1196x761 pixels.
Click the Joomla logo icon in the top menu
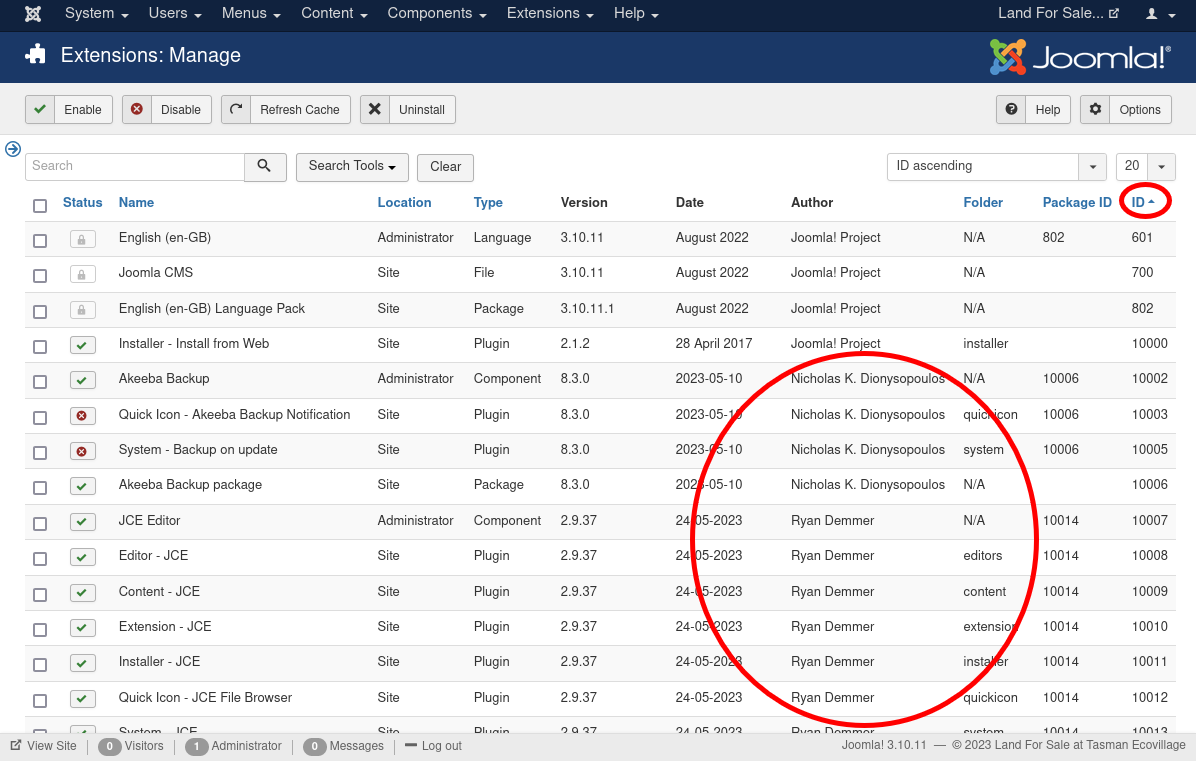[33, 14]
